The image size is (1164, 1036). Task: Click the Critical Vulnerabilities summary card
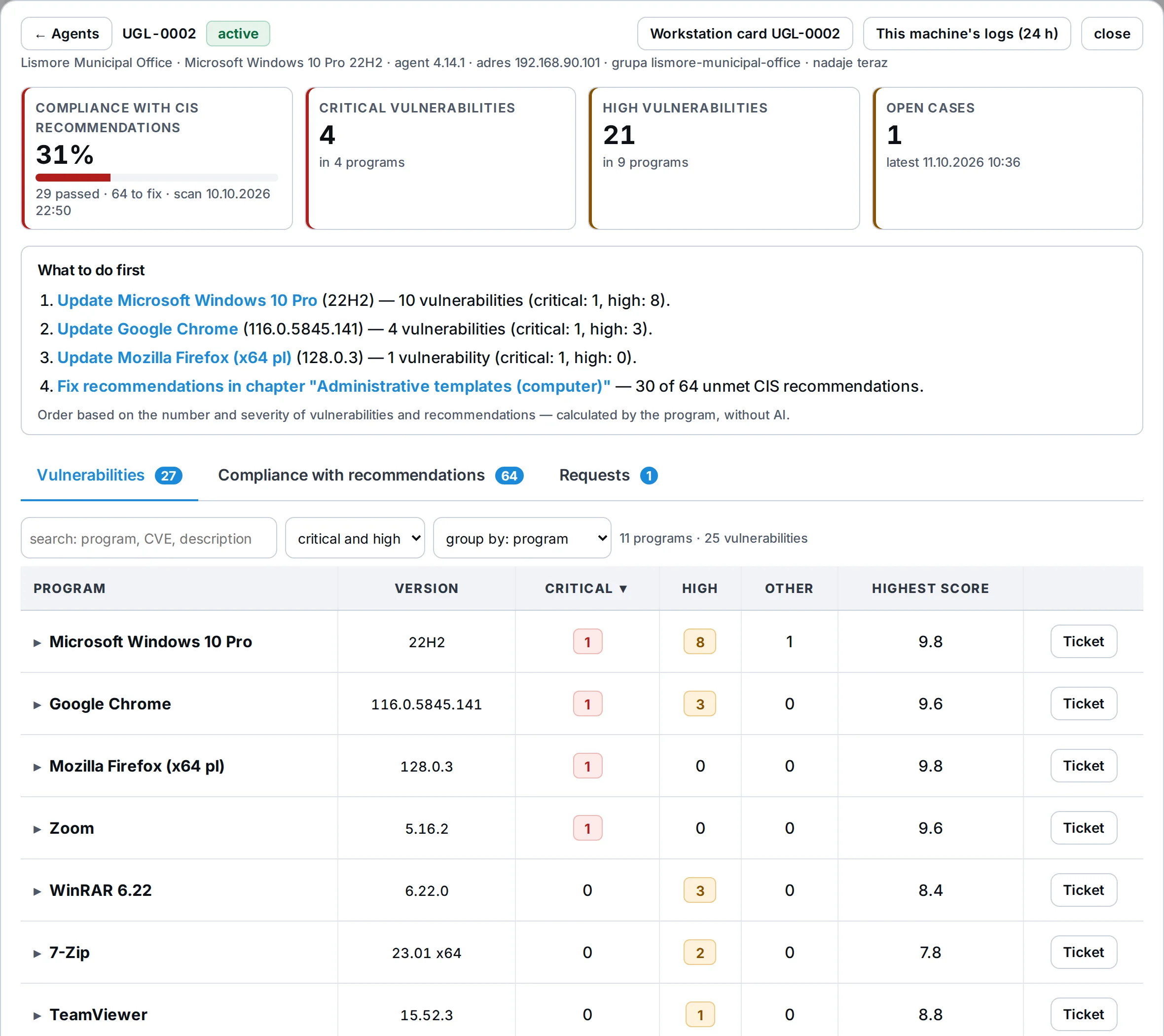(440, 158)
